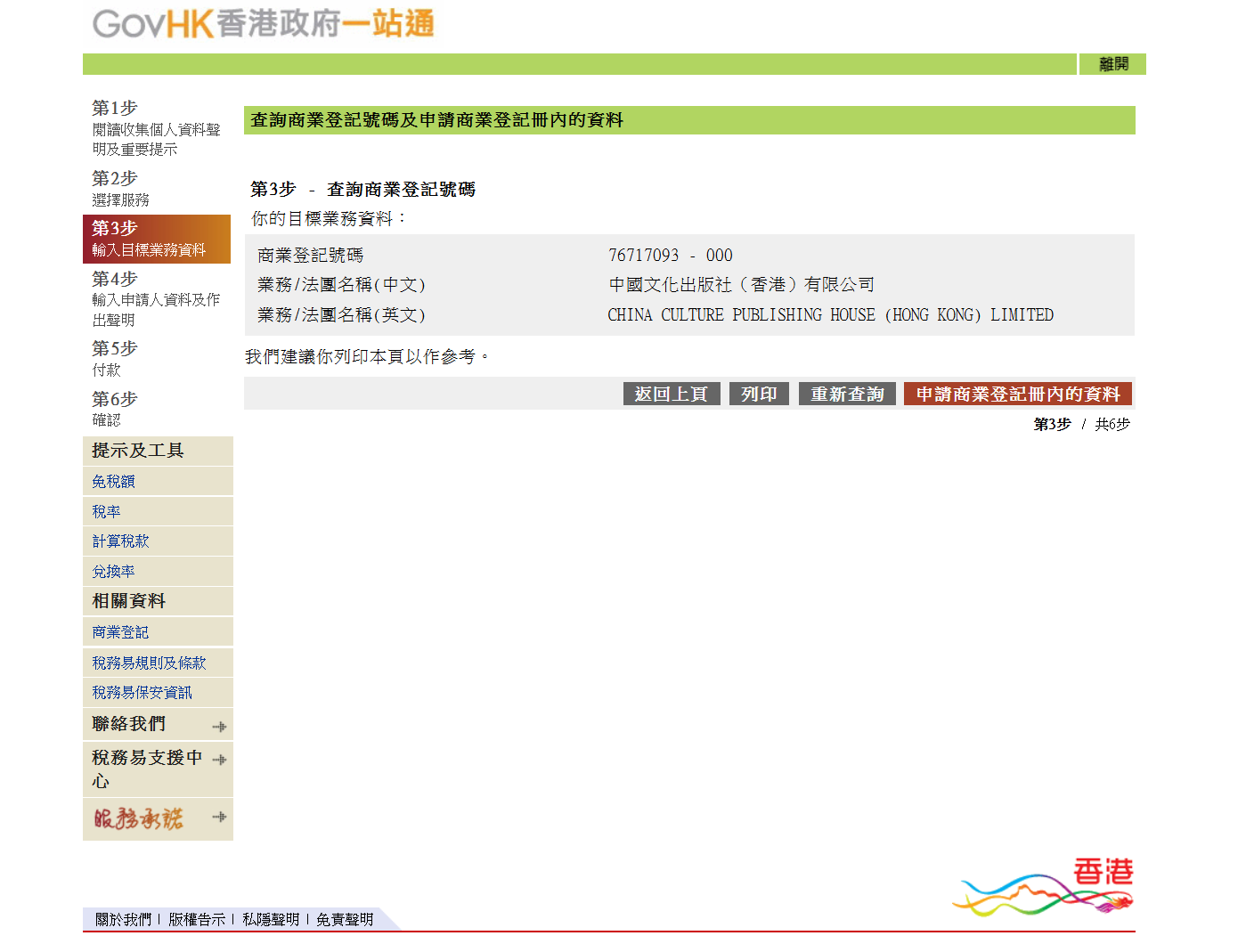Click the 香港 dragon brand logo
This screenshot has width=1246, height=952.
[x=1043, y=887]
